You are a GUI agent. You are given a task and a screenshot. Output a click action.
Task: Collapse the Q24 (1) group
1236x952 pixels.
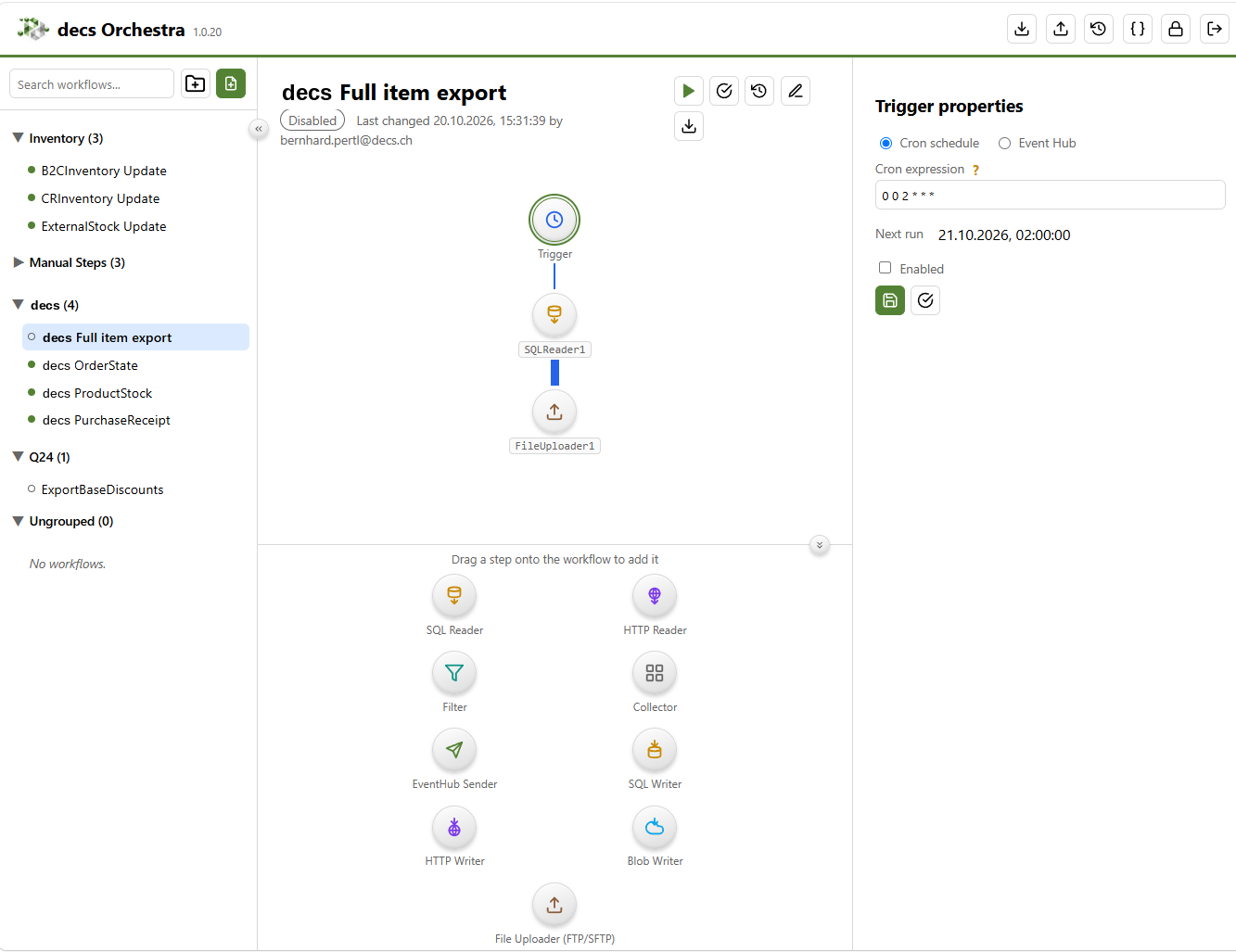(18, 456)
